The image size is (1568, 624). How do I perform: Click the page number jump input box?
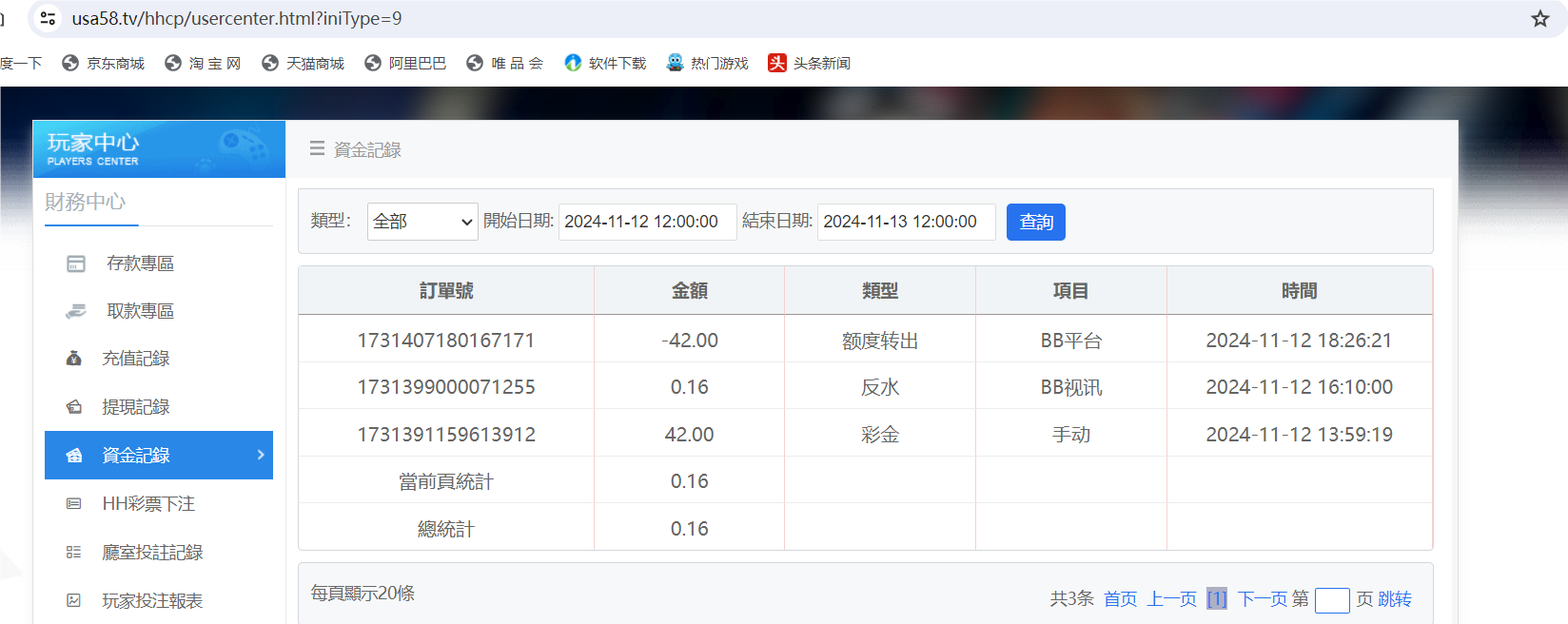click(1331, 600)
